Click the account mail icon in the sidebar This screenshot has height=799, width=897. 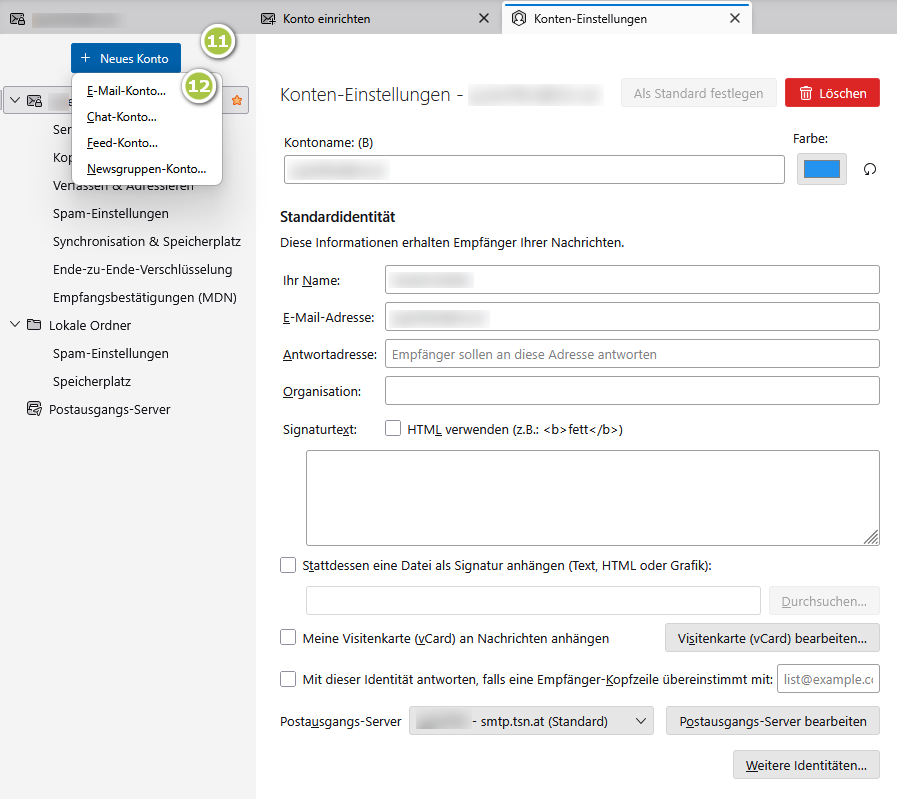tap(35, 101)
